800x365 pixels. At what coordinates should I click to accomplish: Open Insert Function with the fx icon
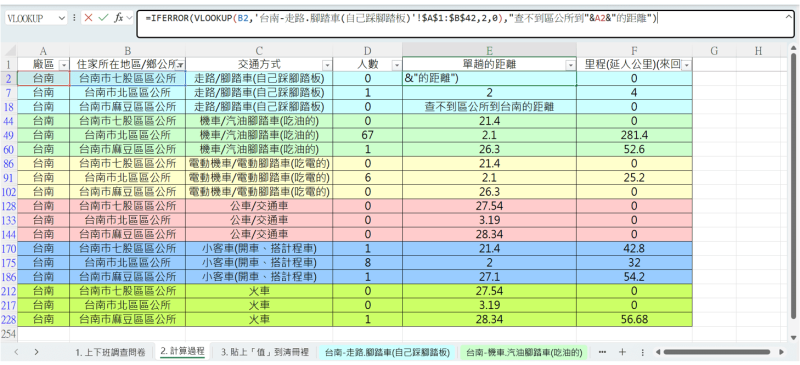pos(118,18)
